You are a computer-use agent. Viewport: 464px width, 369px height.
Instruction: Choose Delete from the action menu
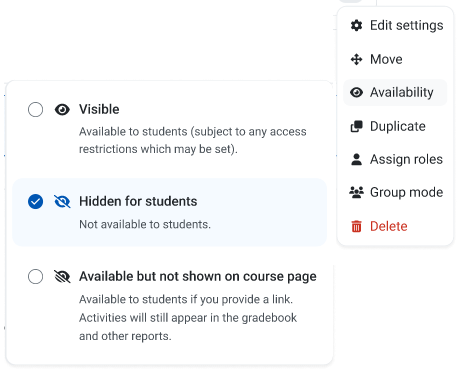point(395,226)
